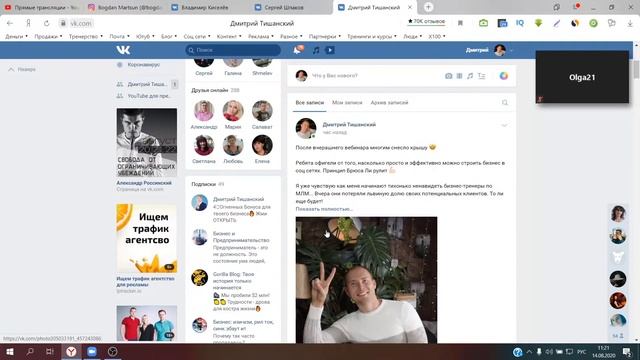
Task: Open the system tray volume icon
Action: click(x=549, y=352)
